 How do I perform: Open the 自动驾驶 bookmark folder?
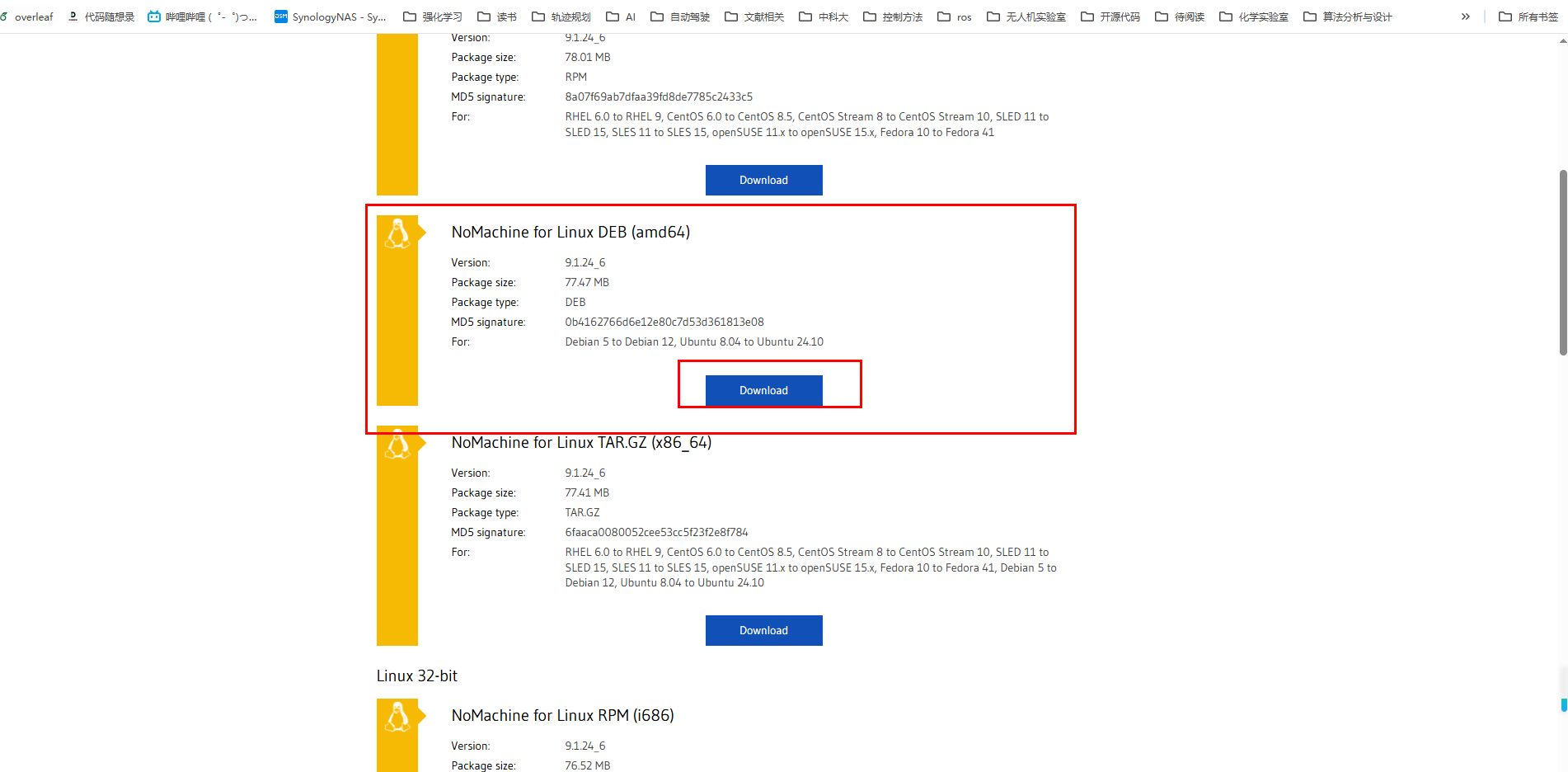[680, 16]
